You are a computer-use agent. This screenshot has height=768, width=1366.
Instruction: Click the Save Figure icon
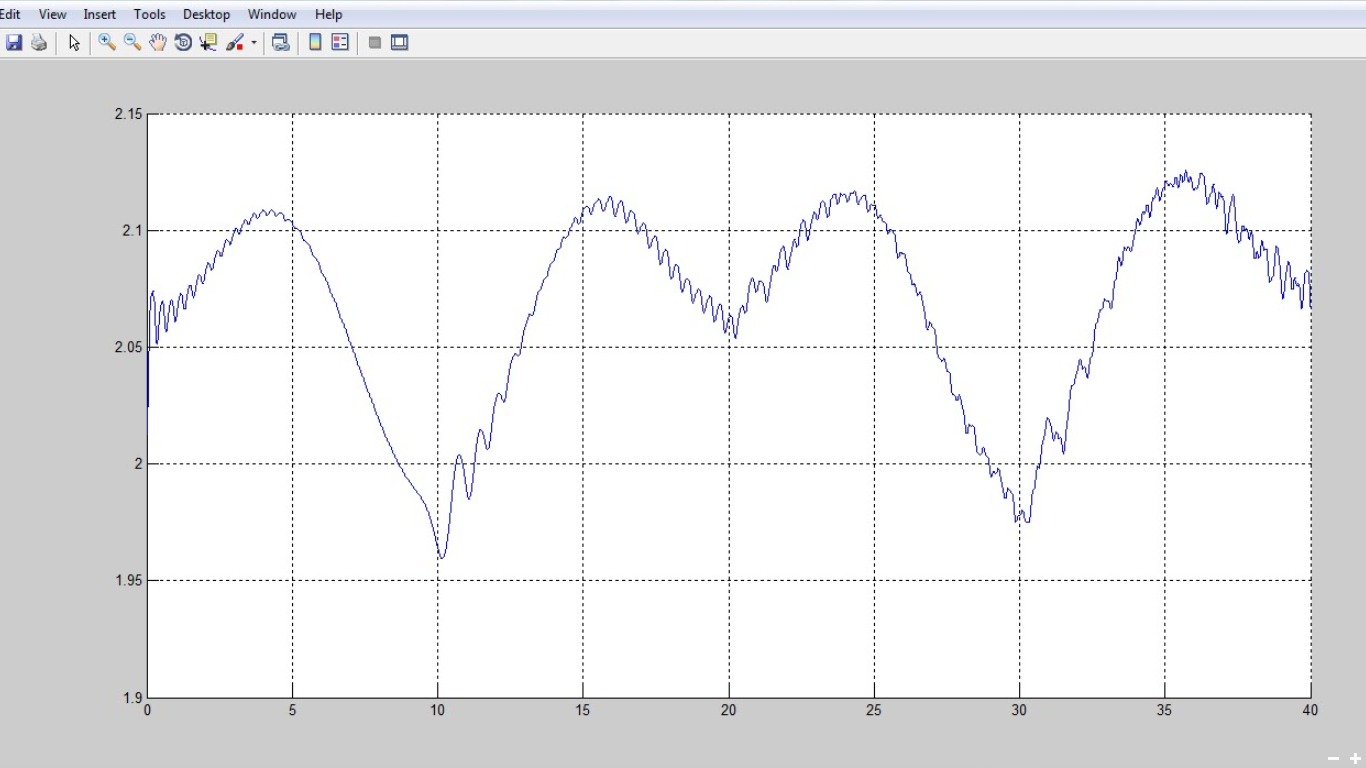click(x=14, y=43)
